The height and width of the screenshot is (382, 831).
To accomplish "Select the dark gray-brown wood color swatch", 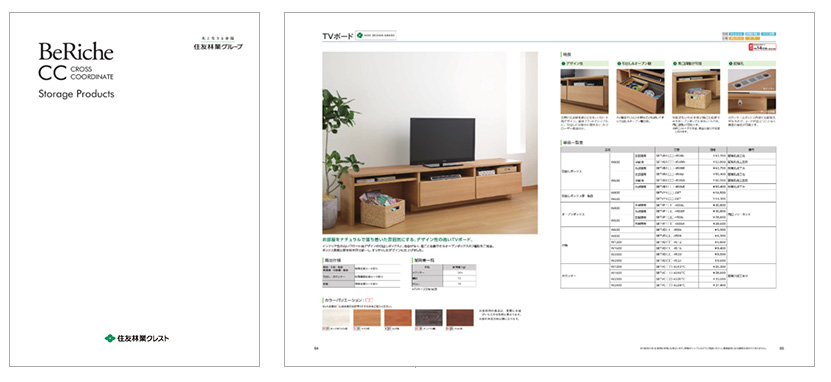I will pyautogui.click(x=428, y=317).
